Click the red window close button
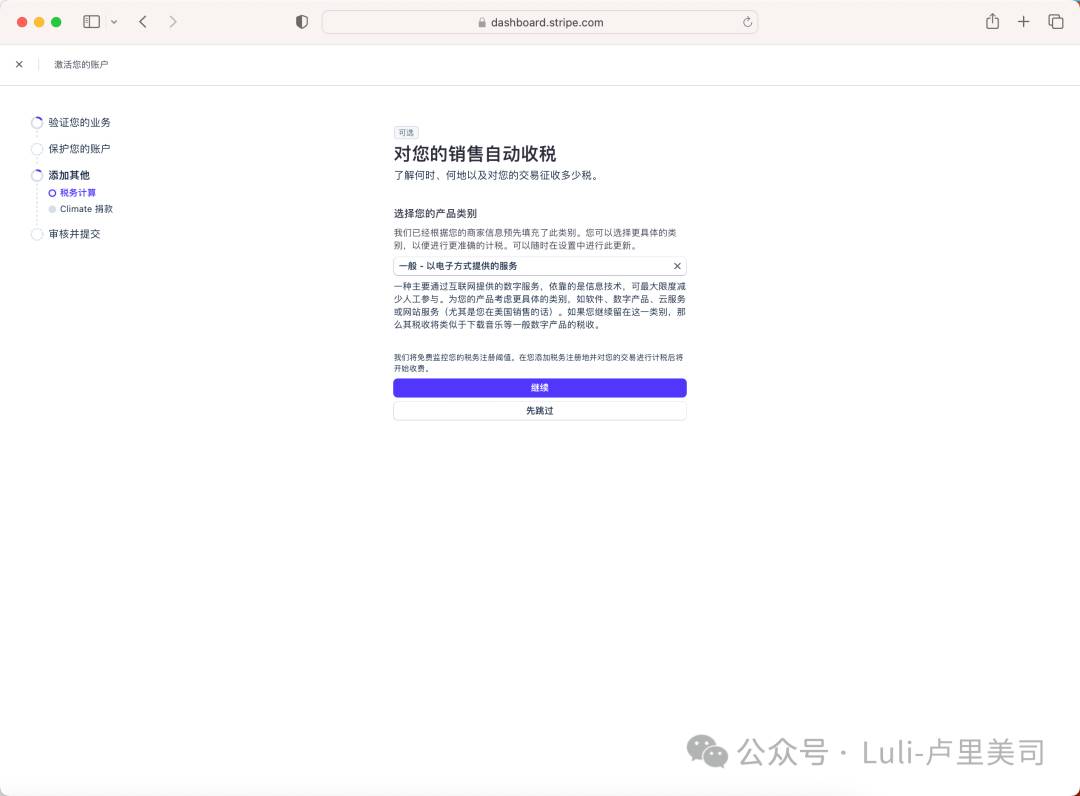The image size is (1080, 796). [x=22, y=22]
